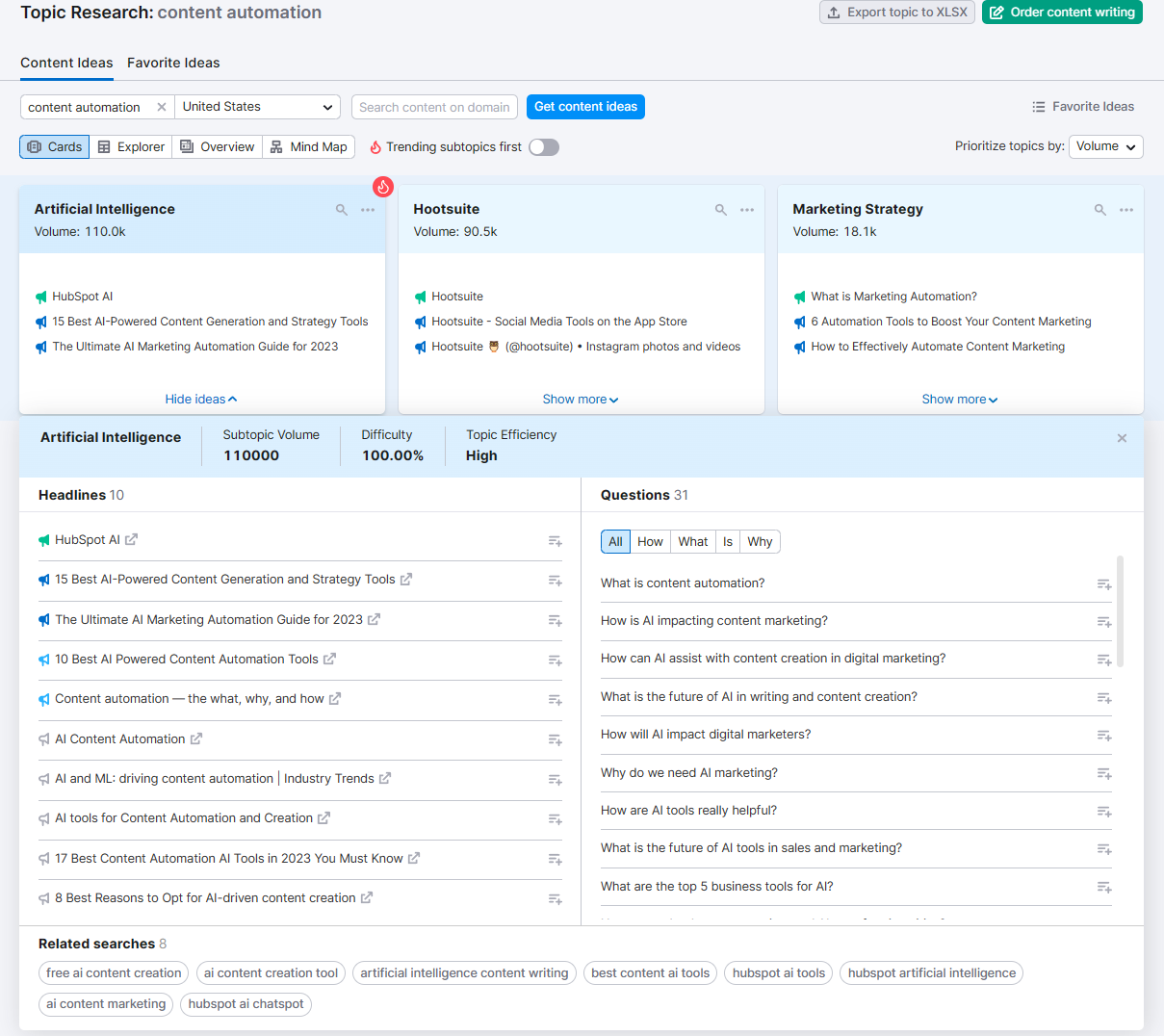This screenshot has height=1036, width=1164.
Task: Clear the content automation keyword field
Action: pos(162,107)
